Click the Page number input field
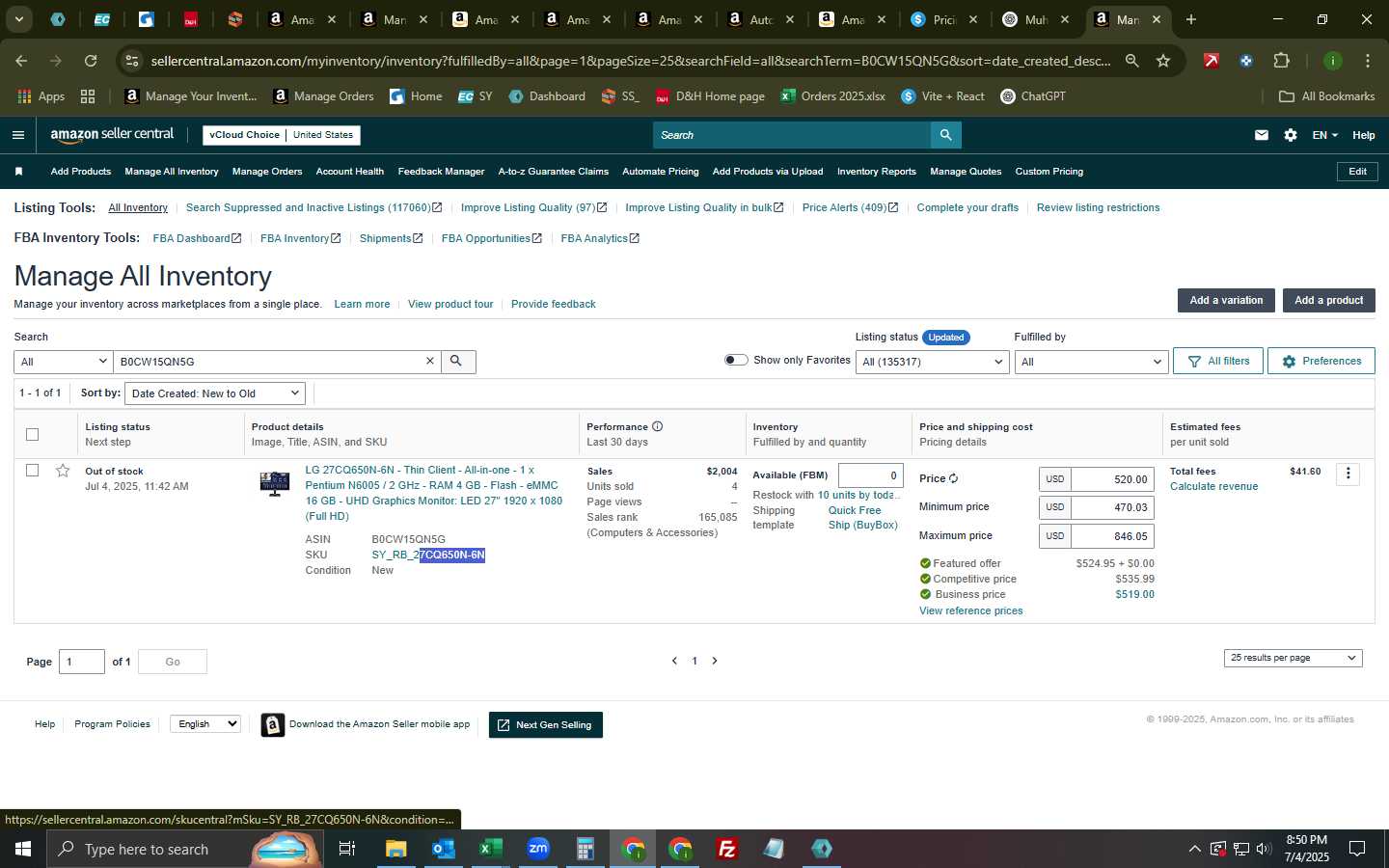1389x868 pixels. [x=82, y=662]
